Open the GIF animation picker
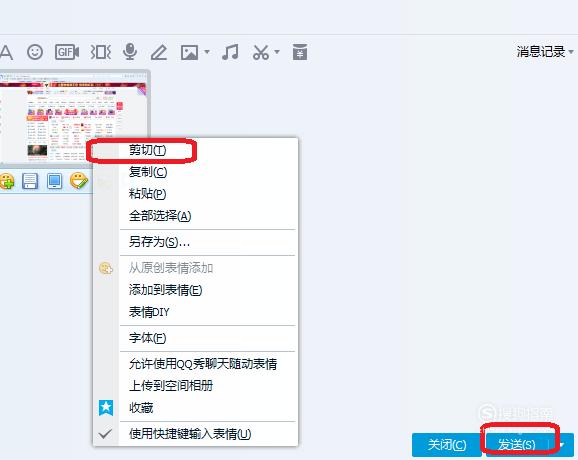Viewport: 578px width, 460px height. [67, 52]
